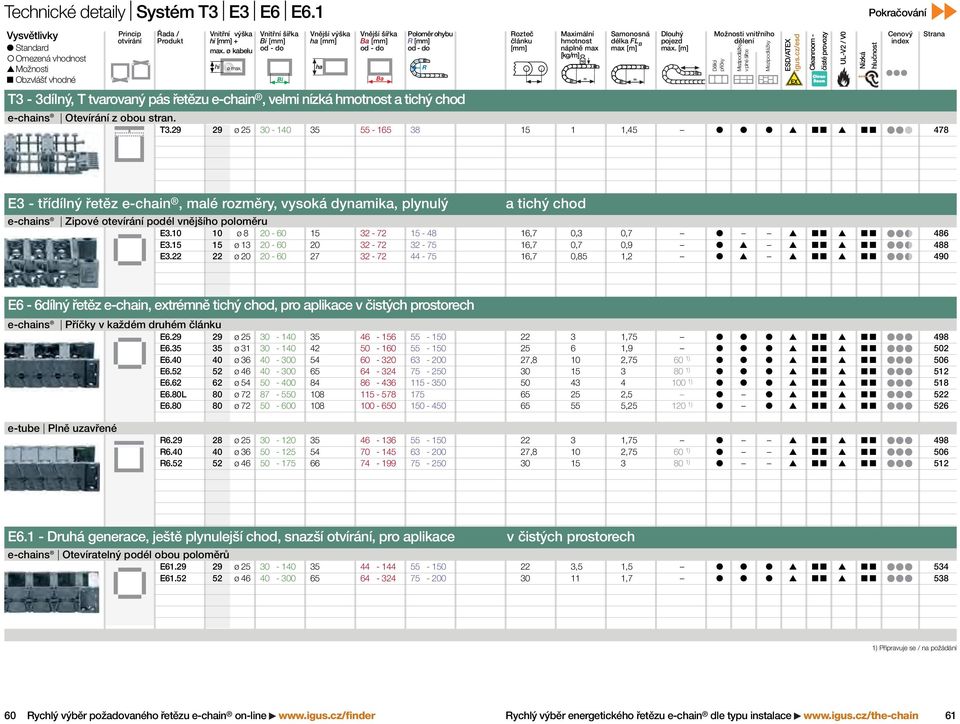Click the Princip otevírání header icon
960x724 pixels.
(130, 70)
